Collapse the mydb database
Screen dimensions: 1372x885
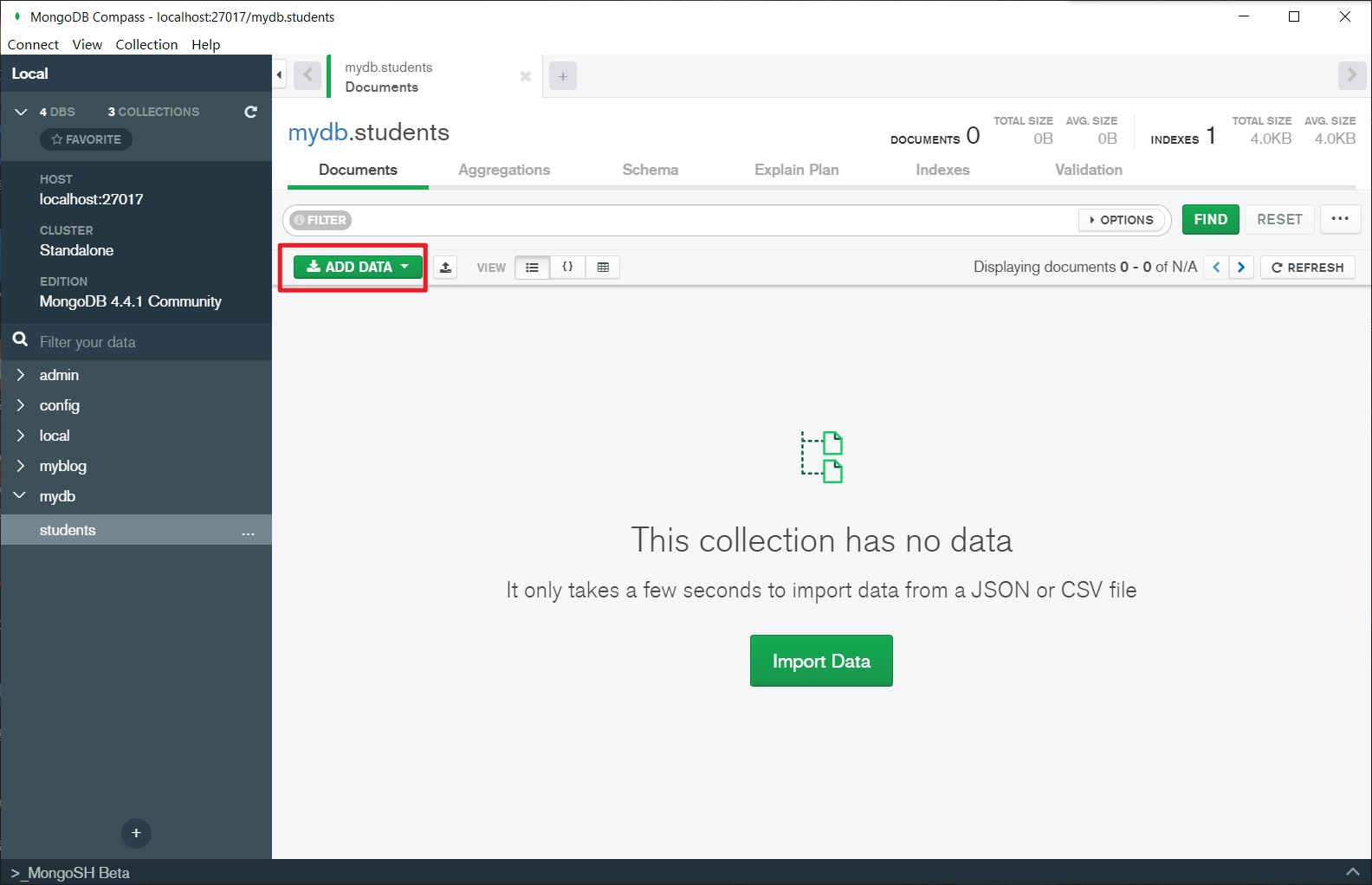[20, 495]
